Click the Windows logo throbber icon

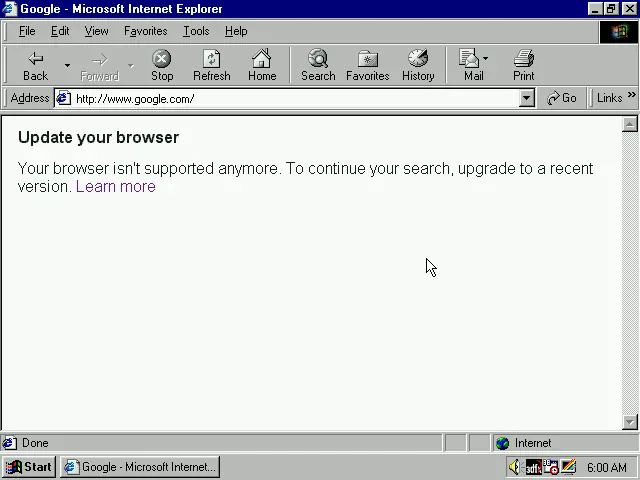619,31
